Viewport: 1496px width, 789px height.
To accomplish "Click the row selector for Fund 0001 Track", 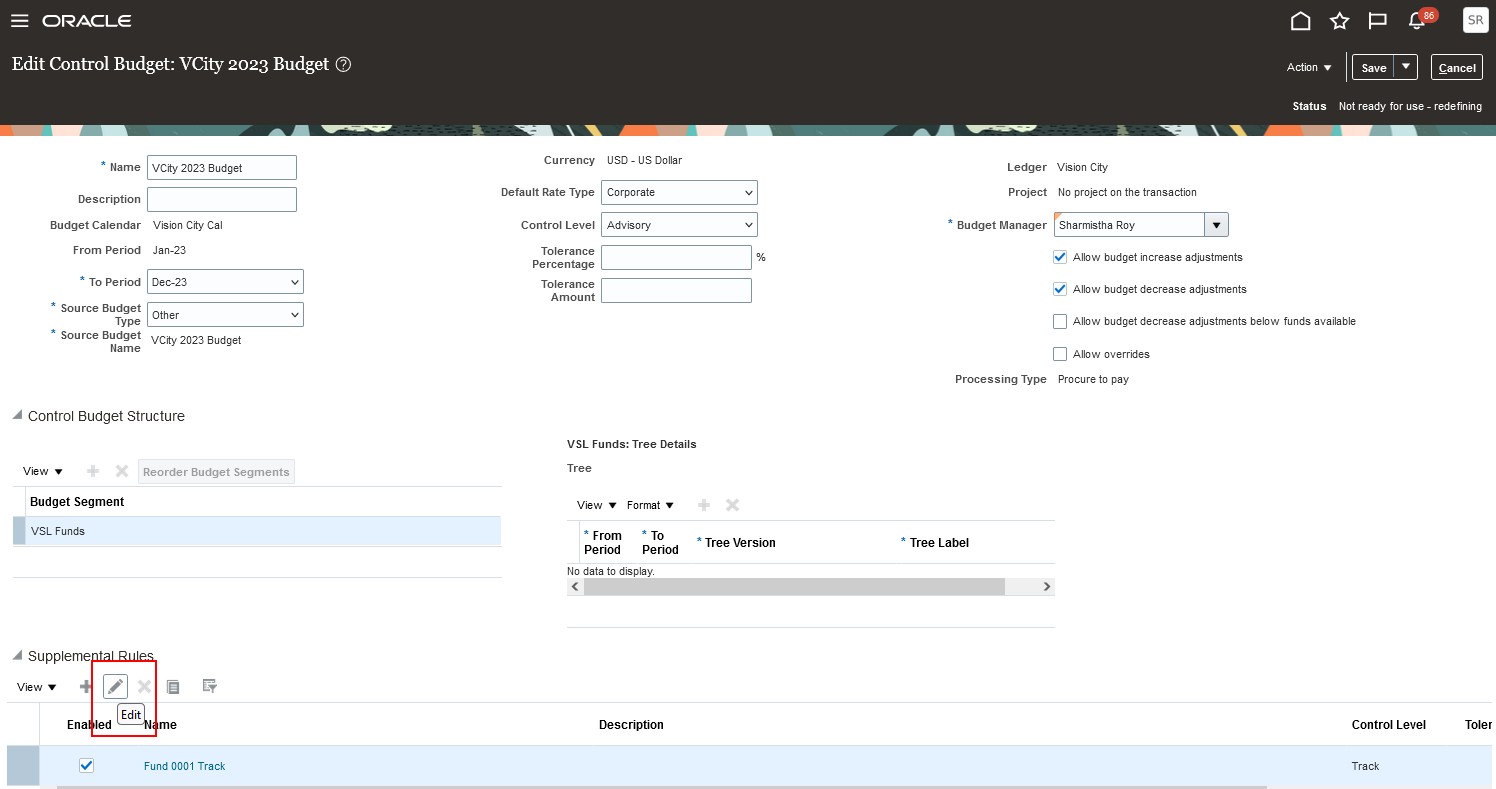I will pyautogui.click(x=23, y=766).
